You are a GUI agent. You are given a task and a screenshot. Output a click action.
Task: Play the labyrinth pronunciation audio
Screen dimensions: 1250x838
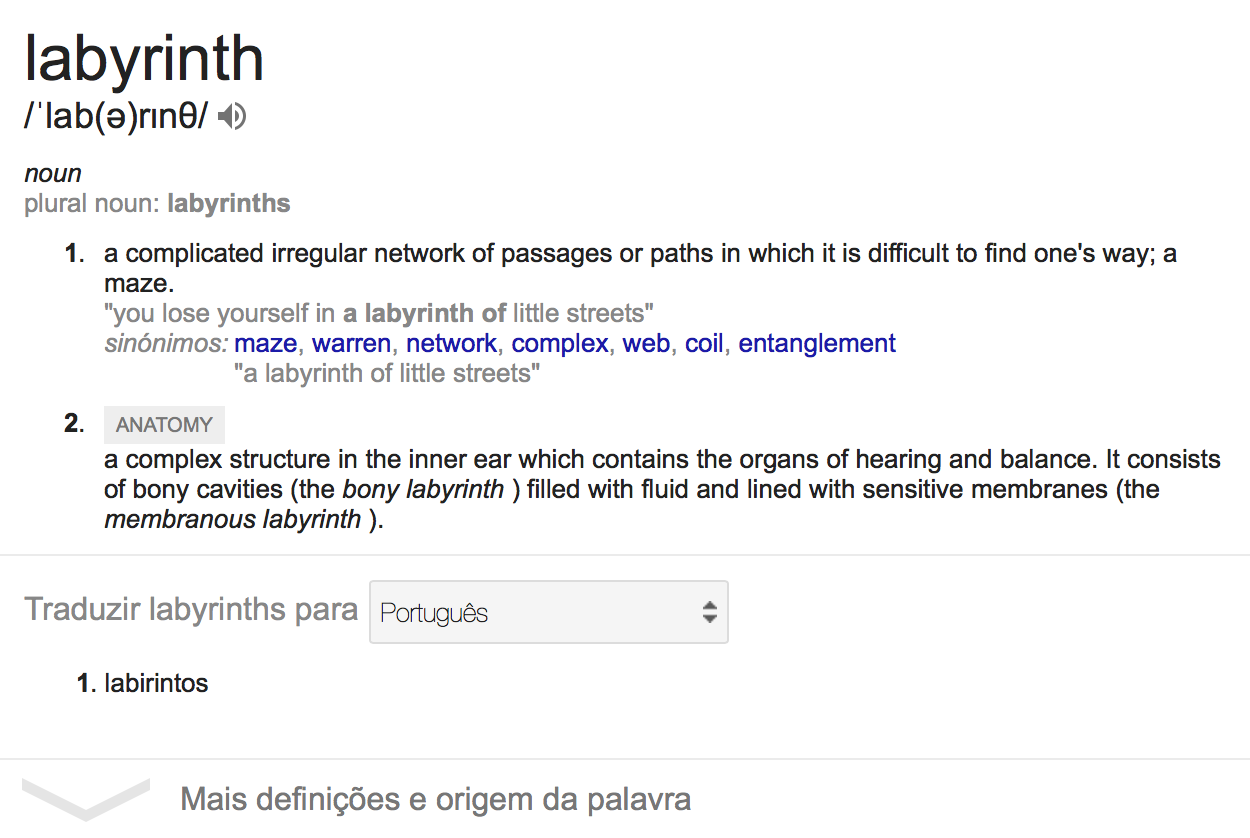pos(232,118)
